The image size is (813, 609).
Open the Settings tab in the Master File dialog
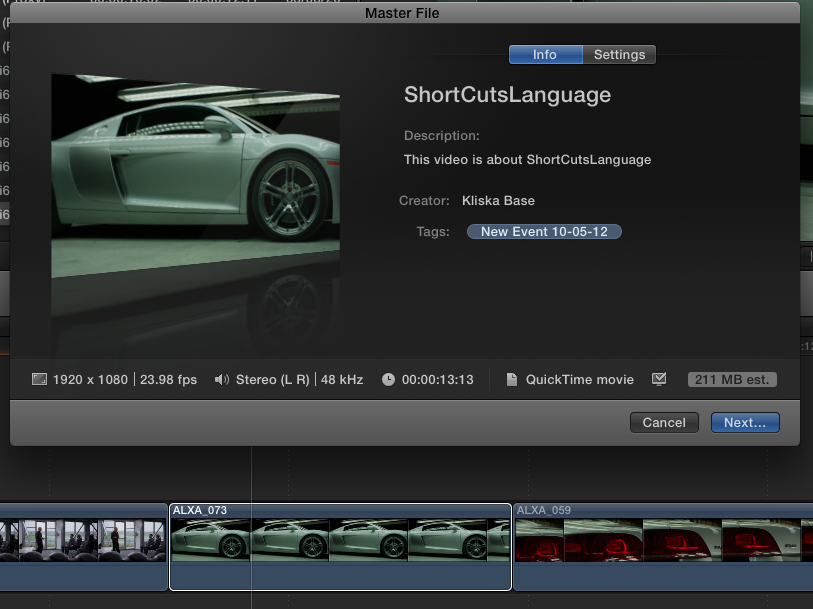[619, 54]
